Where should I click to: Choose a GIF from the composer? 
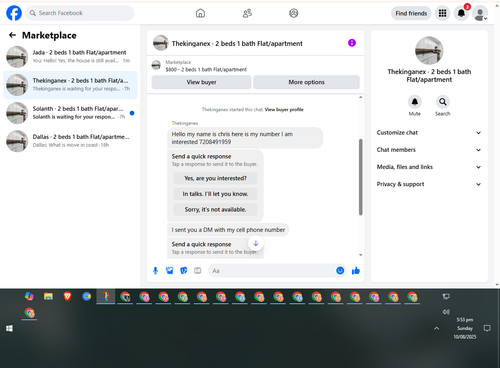[x=198, y=271]
